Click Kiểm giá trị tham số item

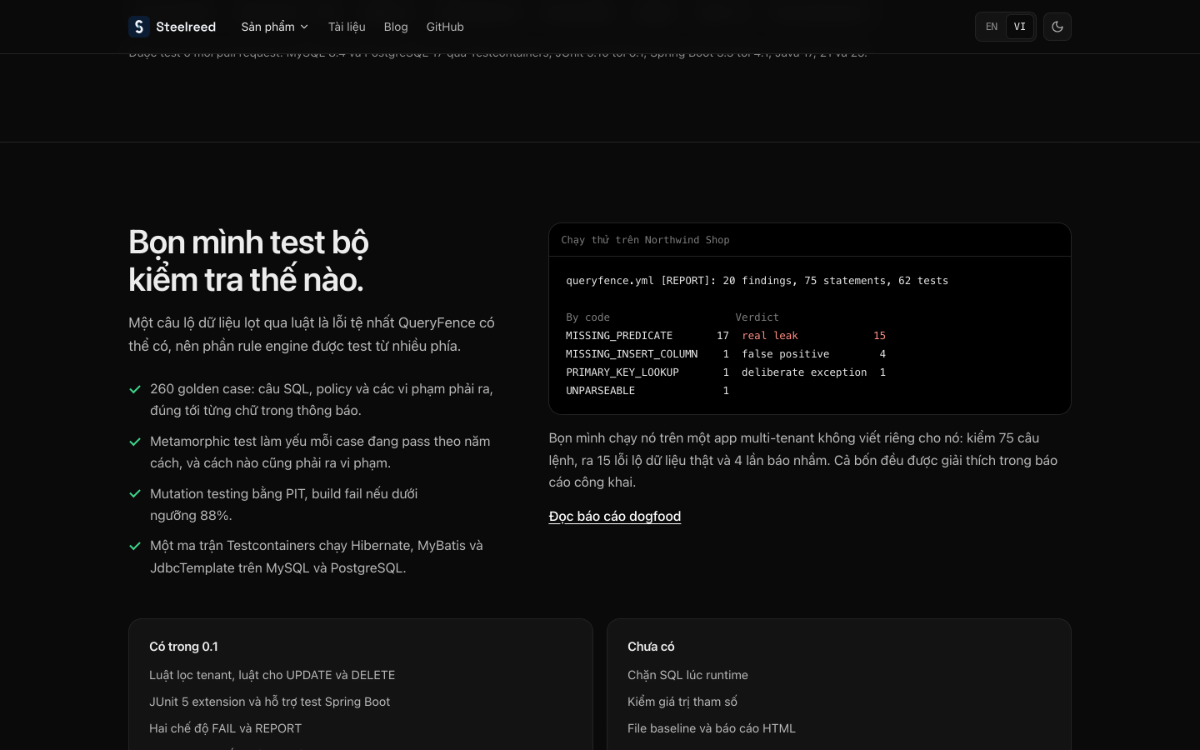[683, 702]
